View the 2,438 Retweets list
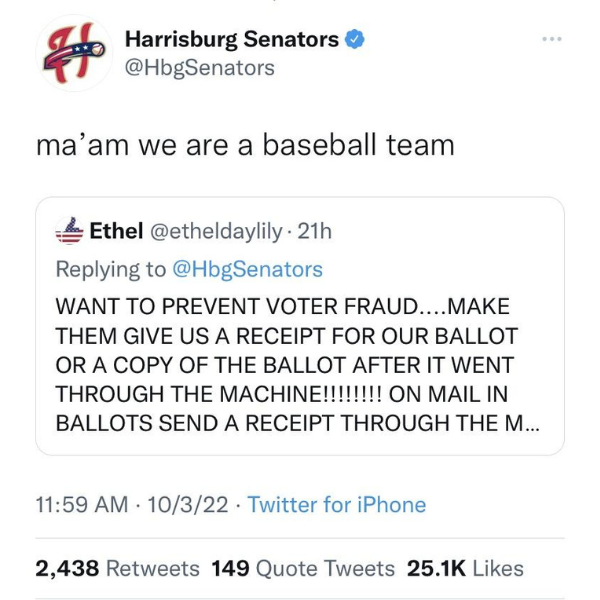 coord(117,568)
